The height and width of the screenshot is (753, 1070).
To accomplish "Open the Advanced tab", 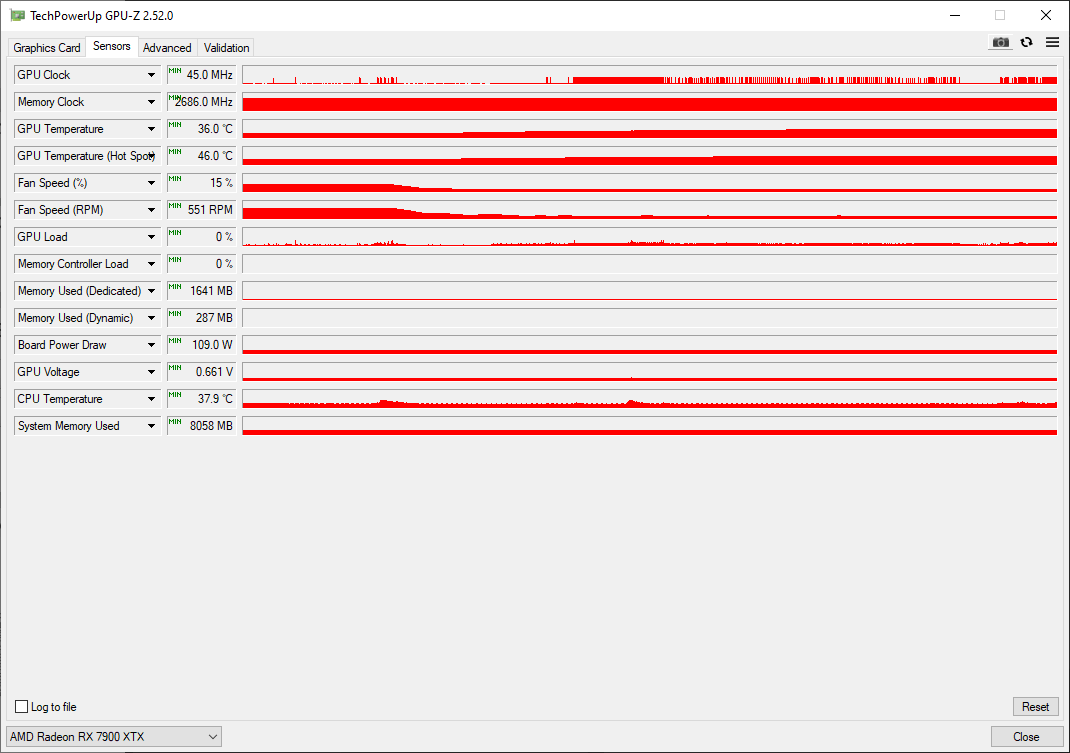I will click(167, 48).
